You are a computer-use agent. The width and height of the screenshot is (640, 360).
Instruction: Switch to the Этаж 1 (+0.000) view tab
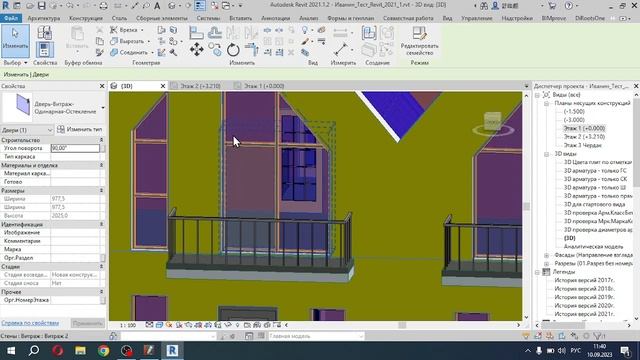pos(264,86)
